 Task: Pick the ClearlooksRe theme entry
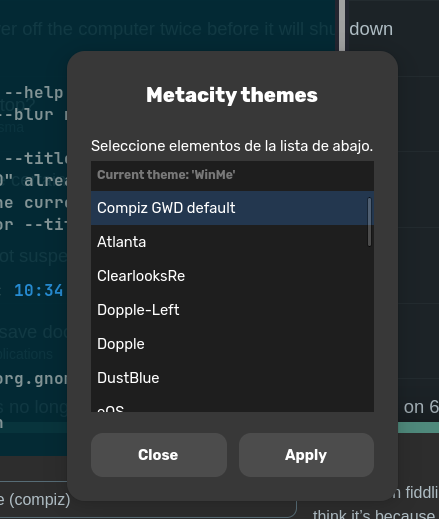(232, 276)
